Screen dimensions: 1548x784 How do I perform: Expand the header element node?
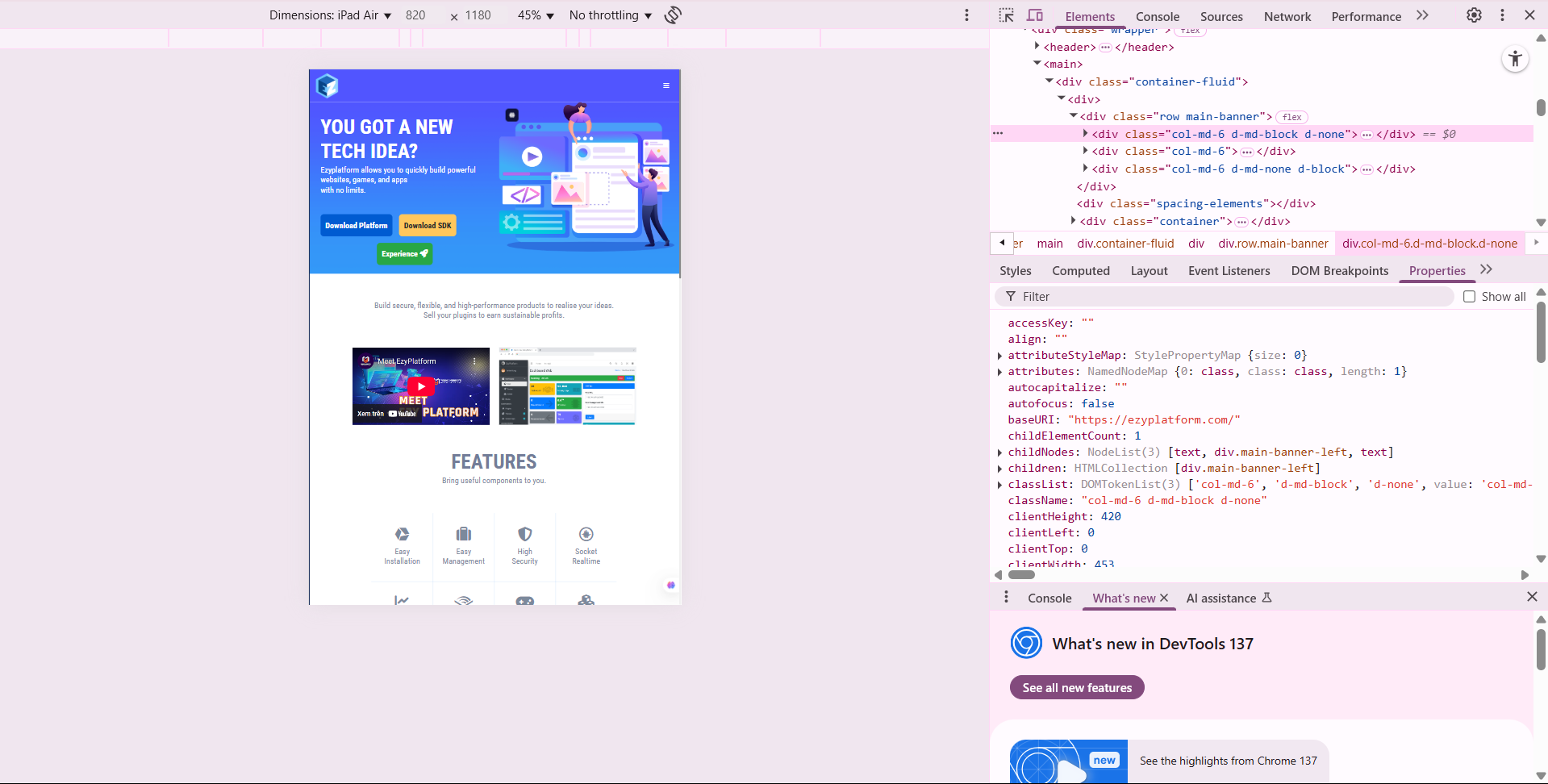point(1037,47)
